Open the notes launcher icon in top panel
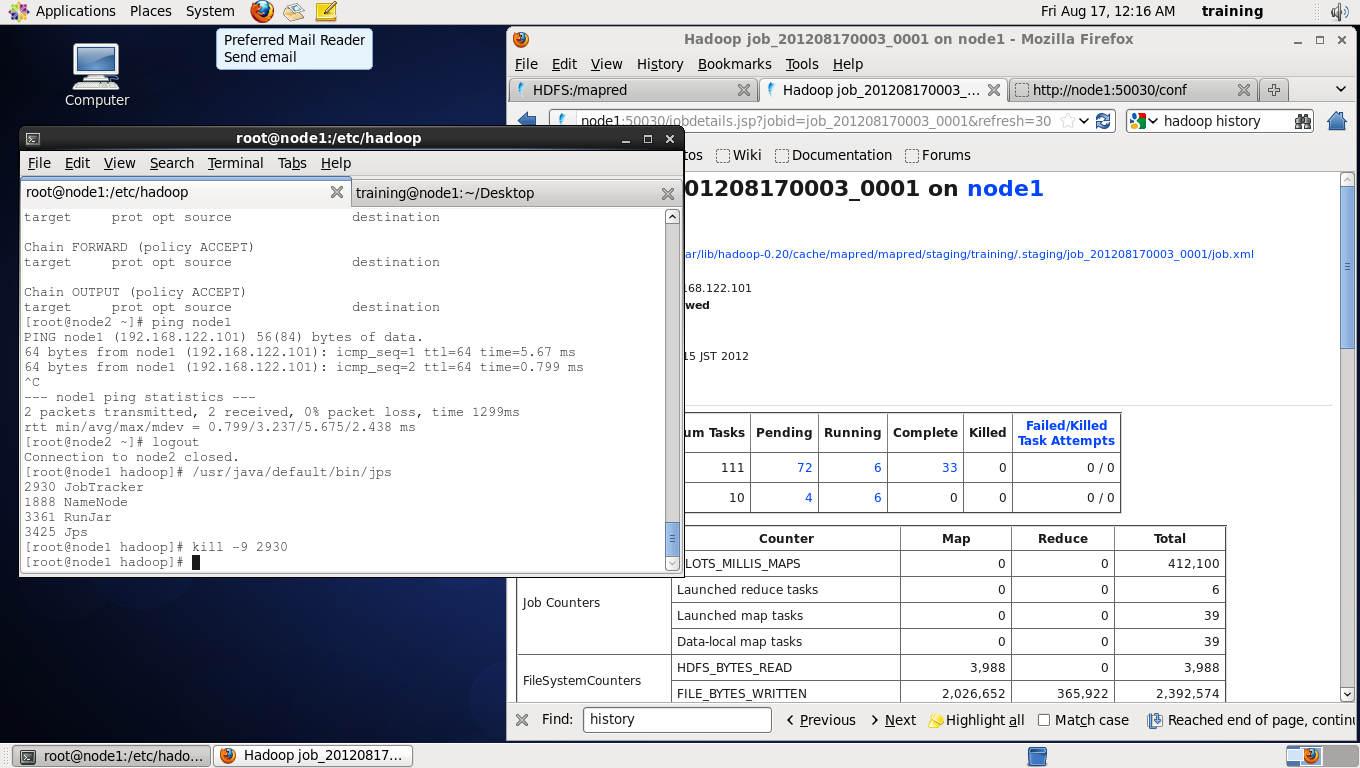Image resolution: width=1360 pixels, height=768 pixels. pos(326,11)
